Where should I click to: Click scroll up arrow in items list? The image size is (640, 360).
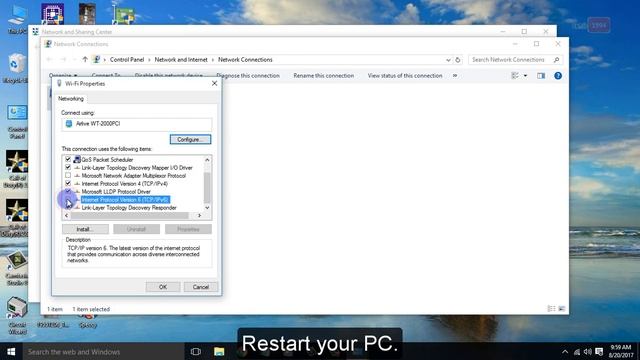pyautogui.click(x=207, y=160)
